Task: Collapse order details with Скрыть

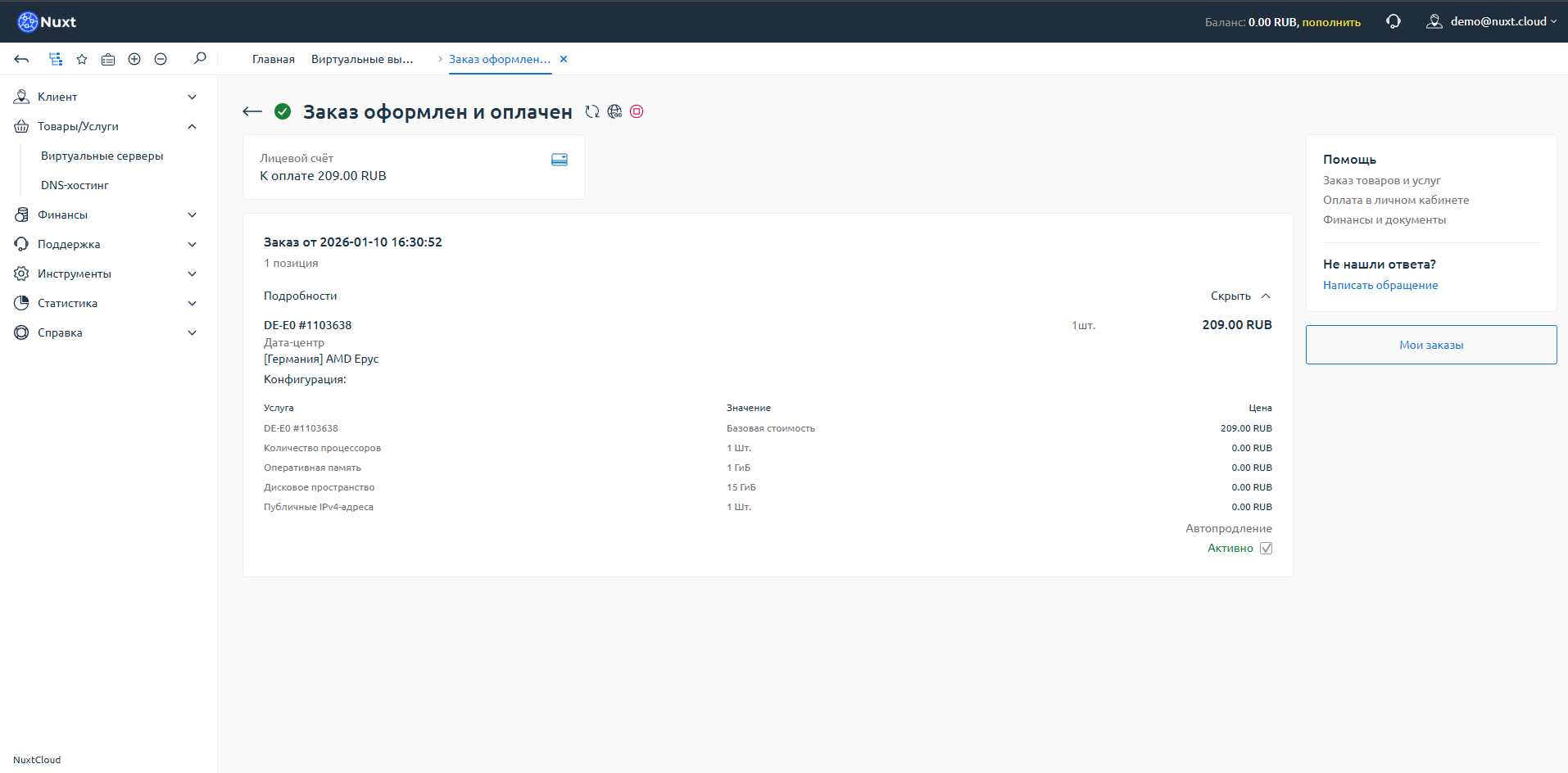Action: pyautogui.click(x=1239, y=296)
